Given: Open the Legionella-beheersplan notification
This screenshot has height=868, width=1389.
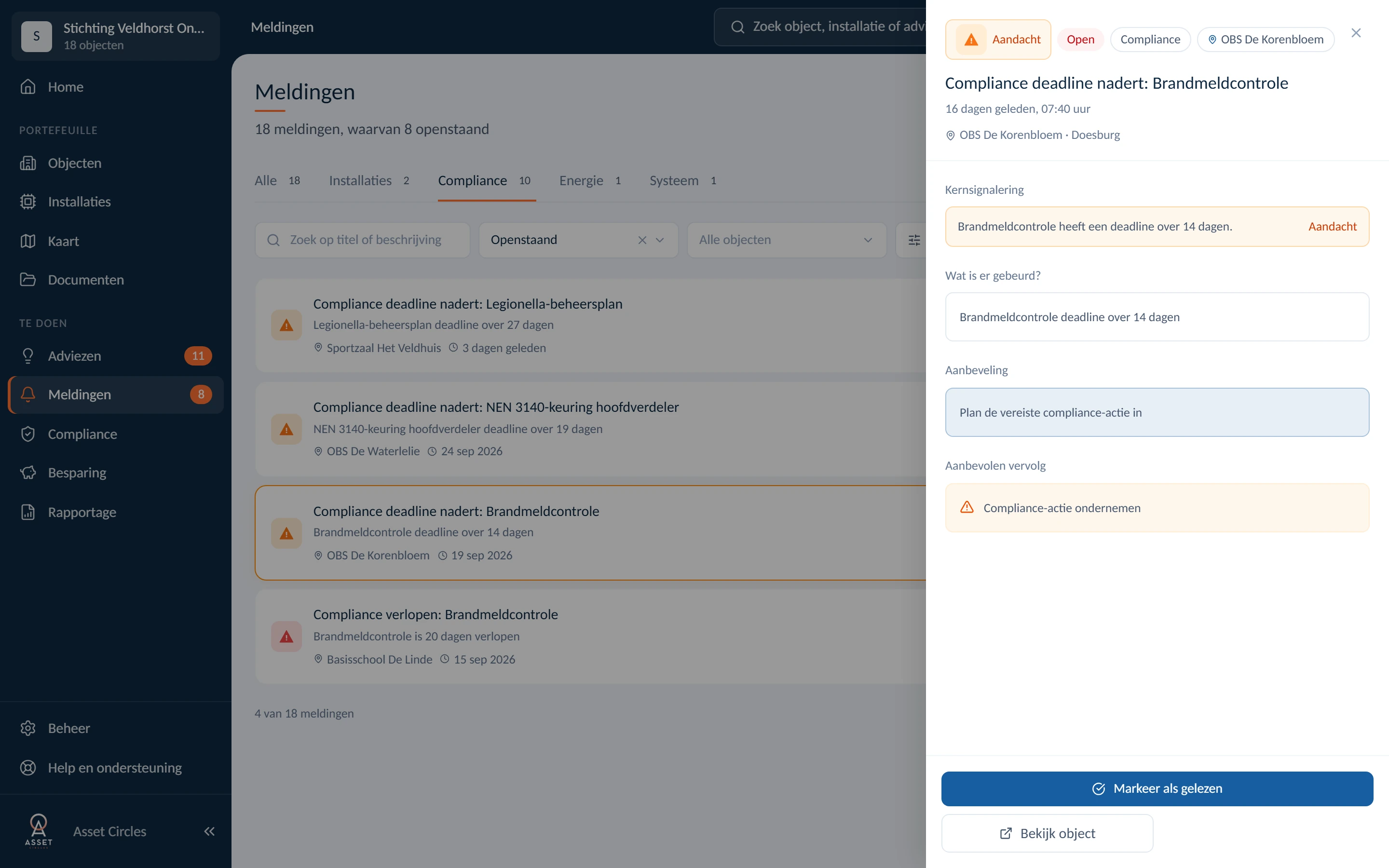Looking at the screenshot, I should pos(590,325).
